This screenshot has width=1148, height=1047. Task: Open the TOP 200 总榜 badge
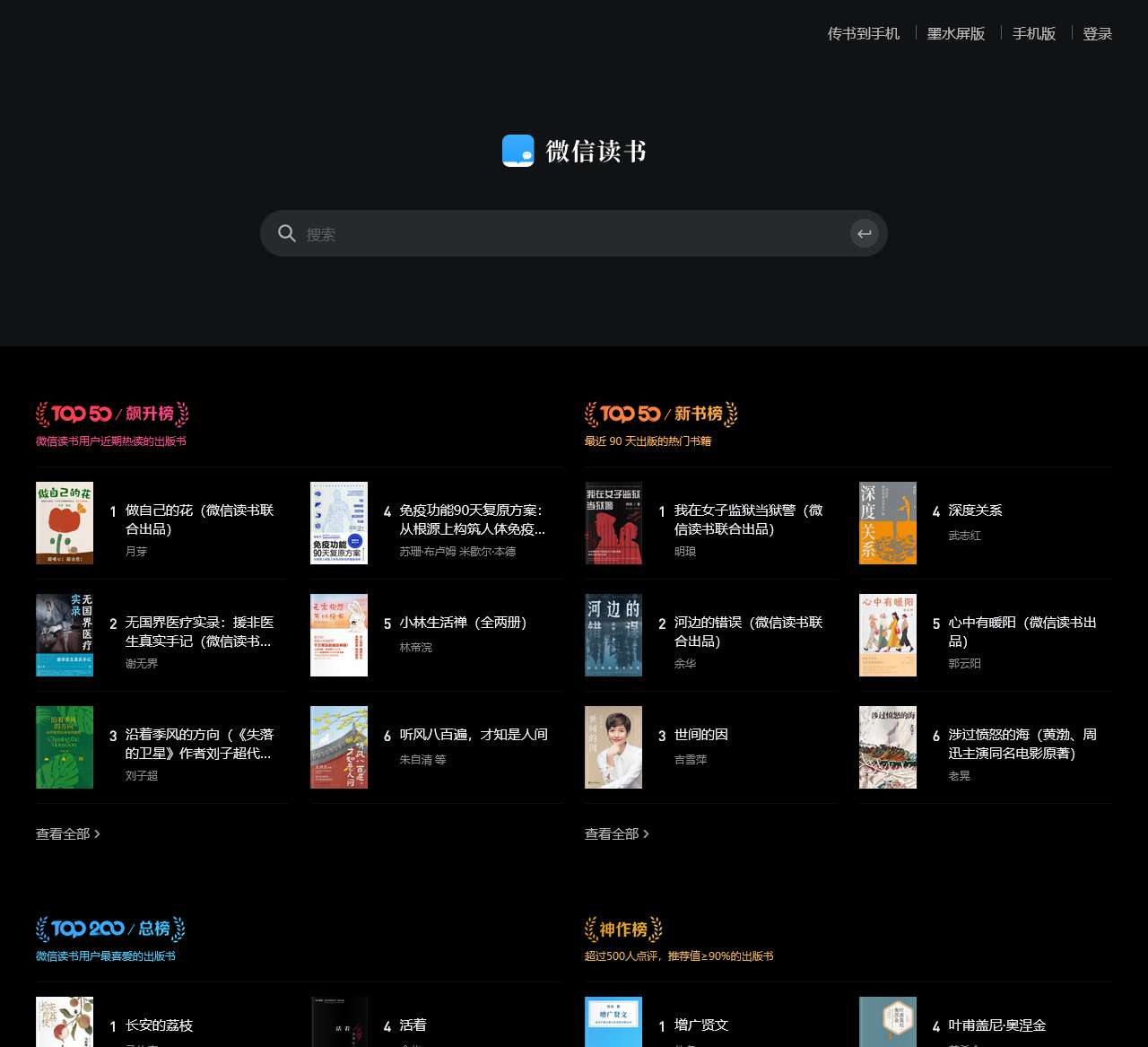coord(110,929)
